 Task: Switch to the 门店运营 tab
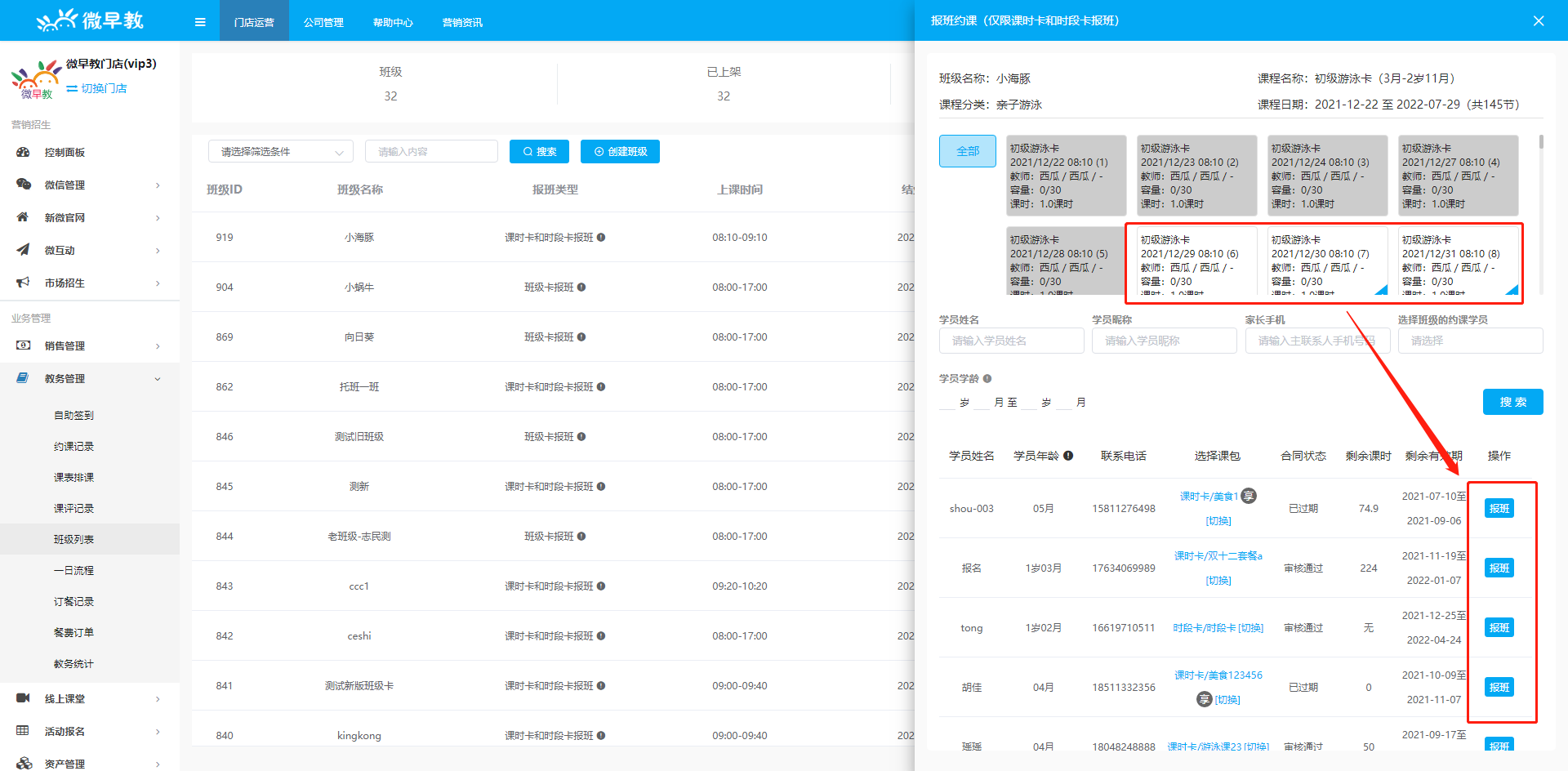(x=254, y=22)
